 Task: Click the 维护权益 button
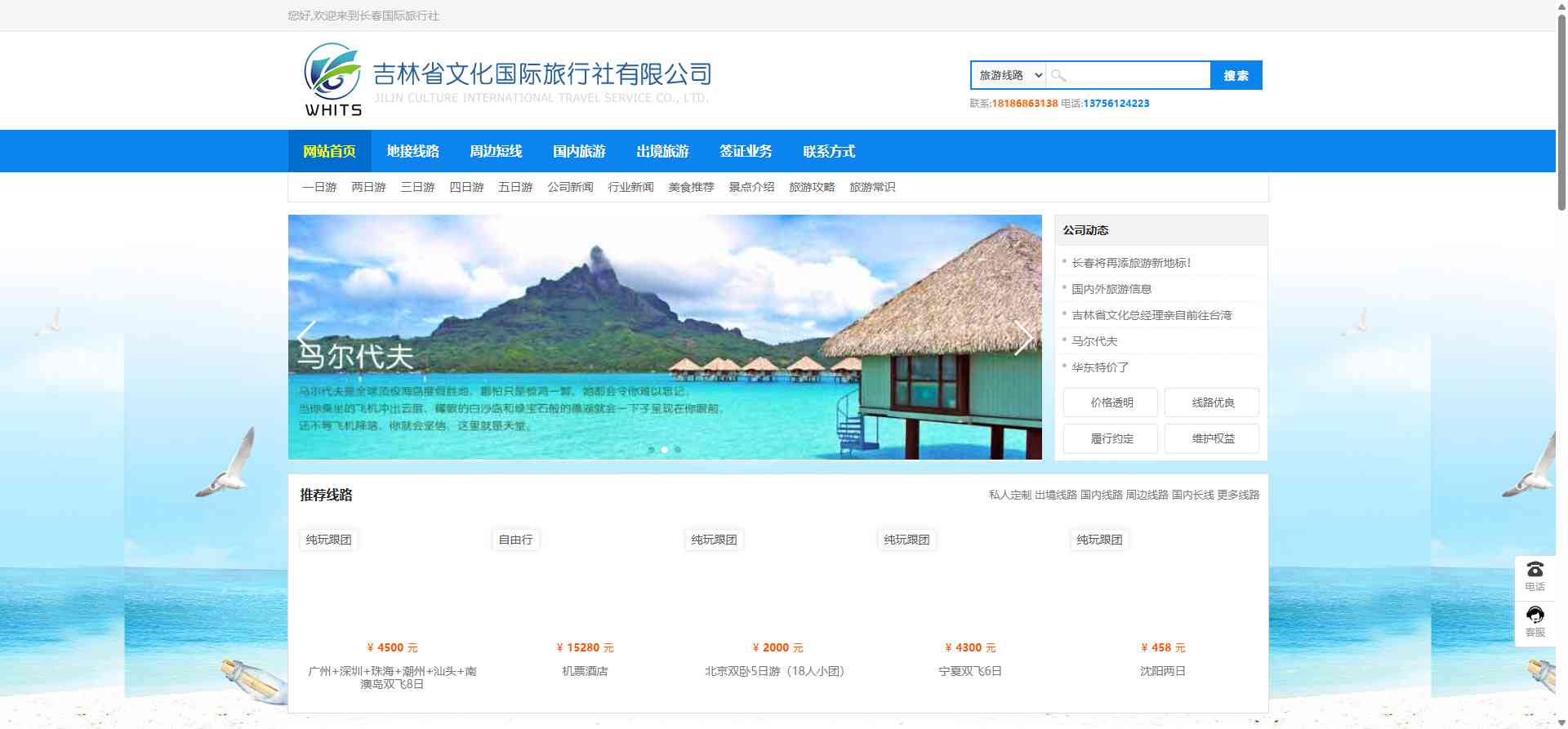[1212, 439]
